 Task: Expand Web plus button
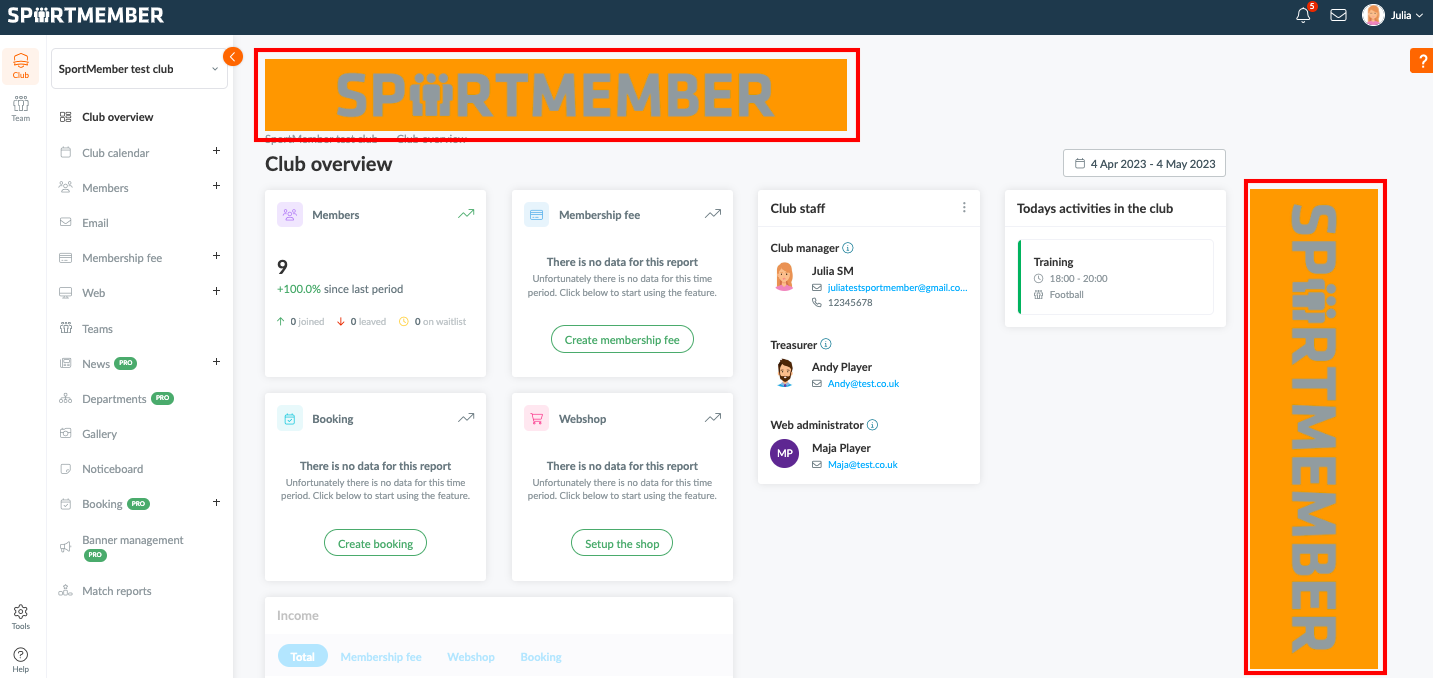(216, 291)
